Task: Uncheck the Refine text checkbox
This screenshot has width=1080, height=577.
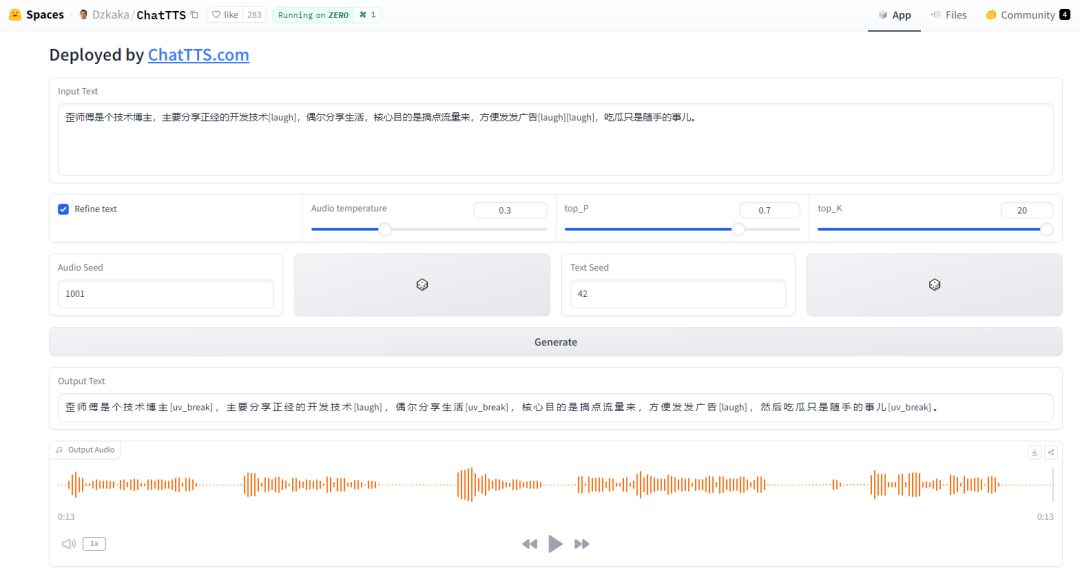Action: click(x=63, y=209)
